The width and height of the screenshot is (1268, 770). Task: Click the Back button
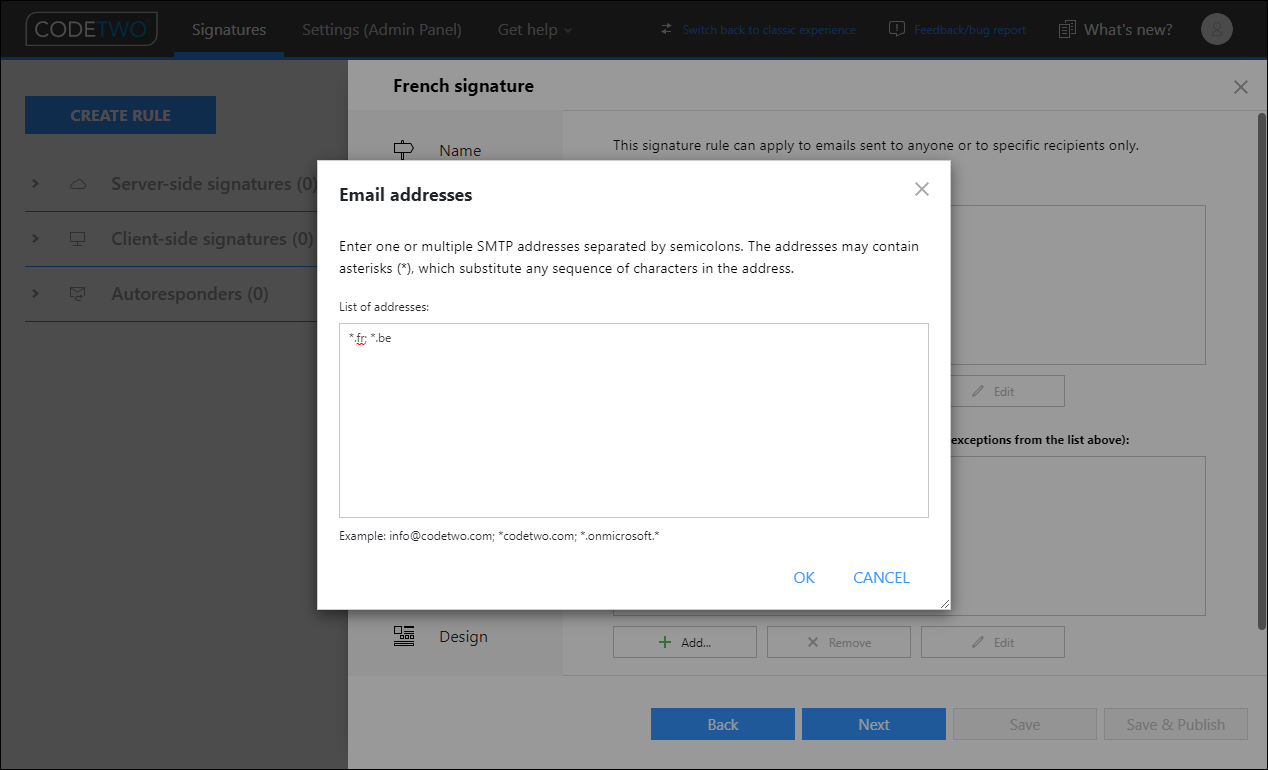pos(723,724)
